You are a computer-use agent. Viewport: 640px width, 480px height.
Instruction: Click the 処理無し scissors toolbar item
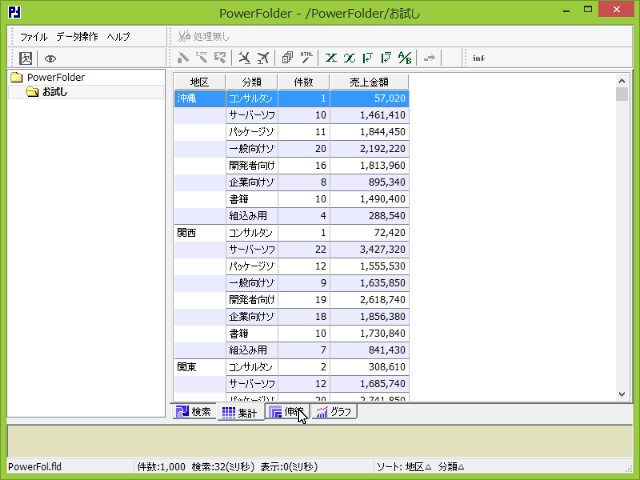click(x=204, y=37)
